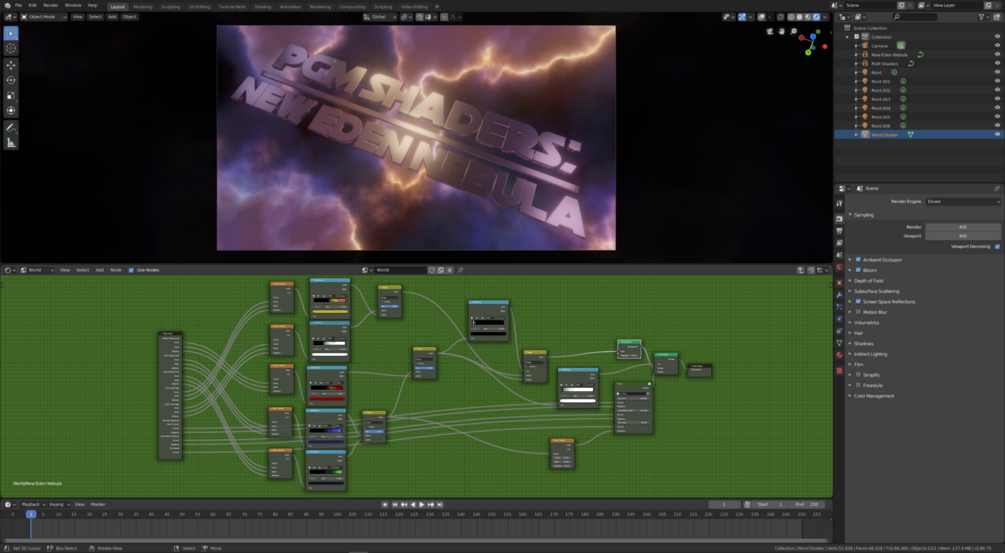Hide the Camera object with its eye icon
The image size is (1005, 553).
tap(997, 45)
